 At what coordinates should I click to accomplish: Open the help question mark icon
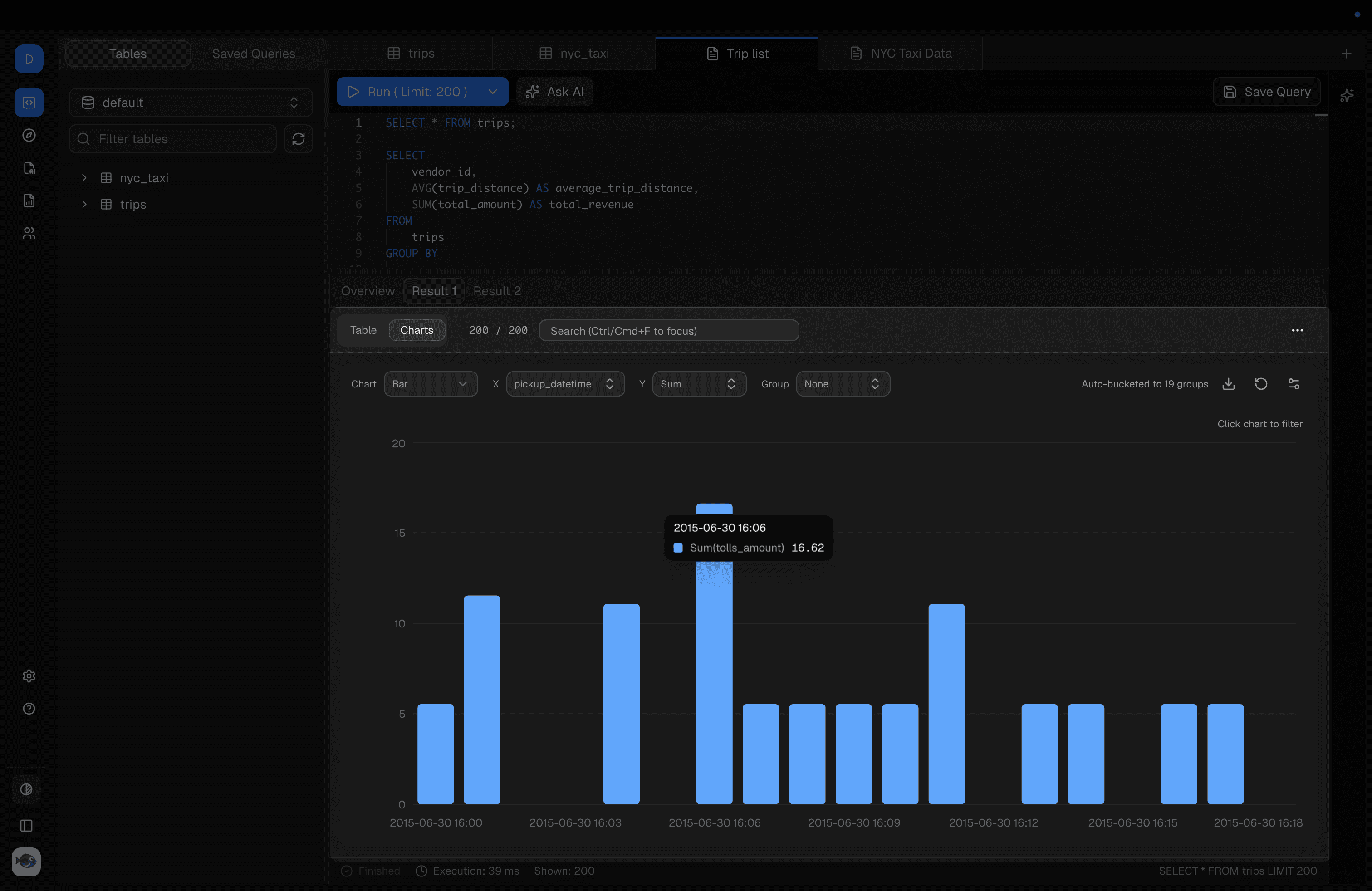29,709
